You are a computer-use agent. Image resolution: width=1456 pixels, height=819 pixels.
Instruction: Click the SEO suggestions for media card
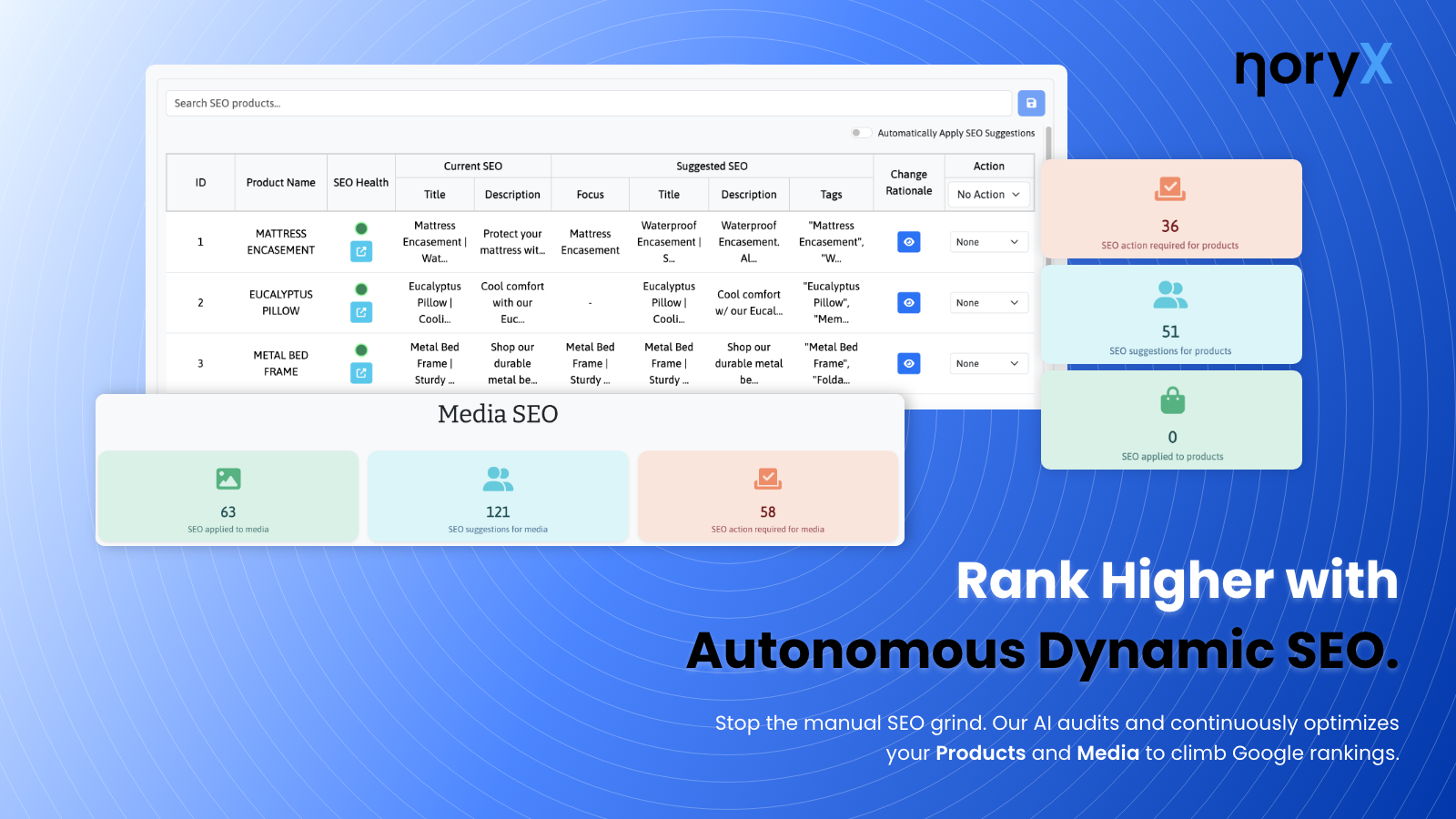[498, 497]
